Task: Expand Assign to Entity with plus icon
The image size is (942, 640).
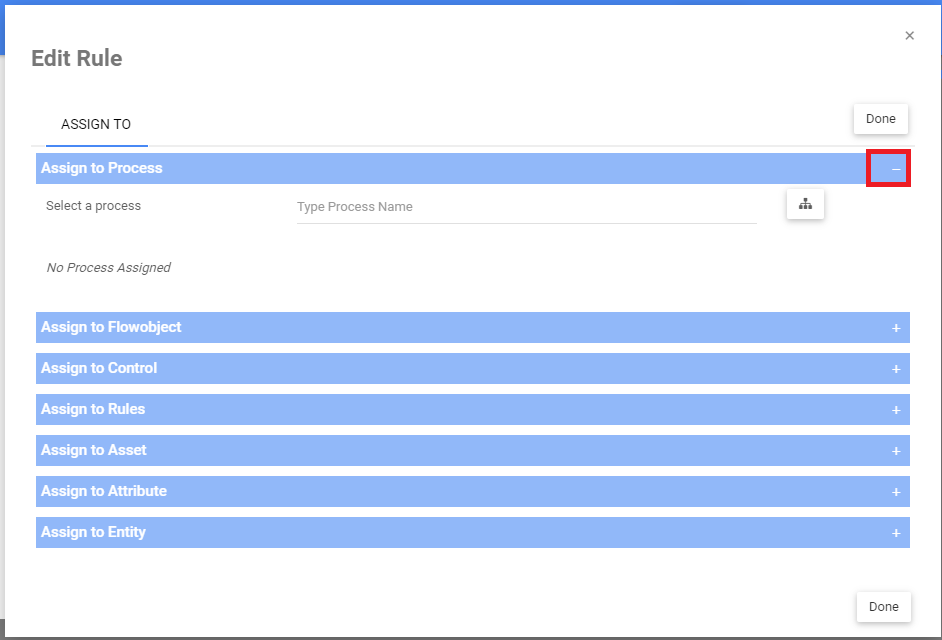Action: tap(895, 533)
